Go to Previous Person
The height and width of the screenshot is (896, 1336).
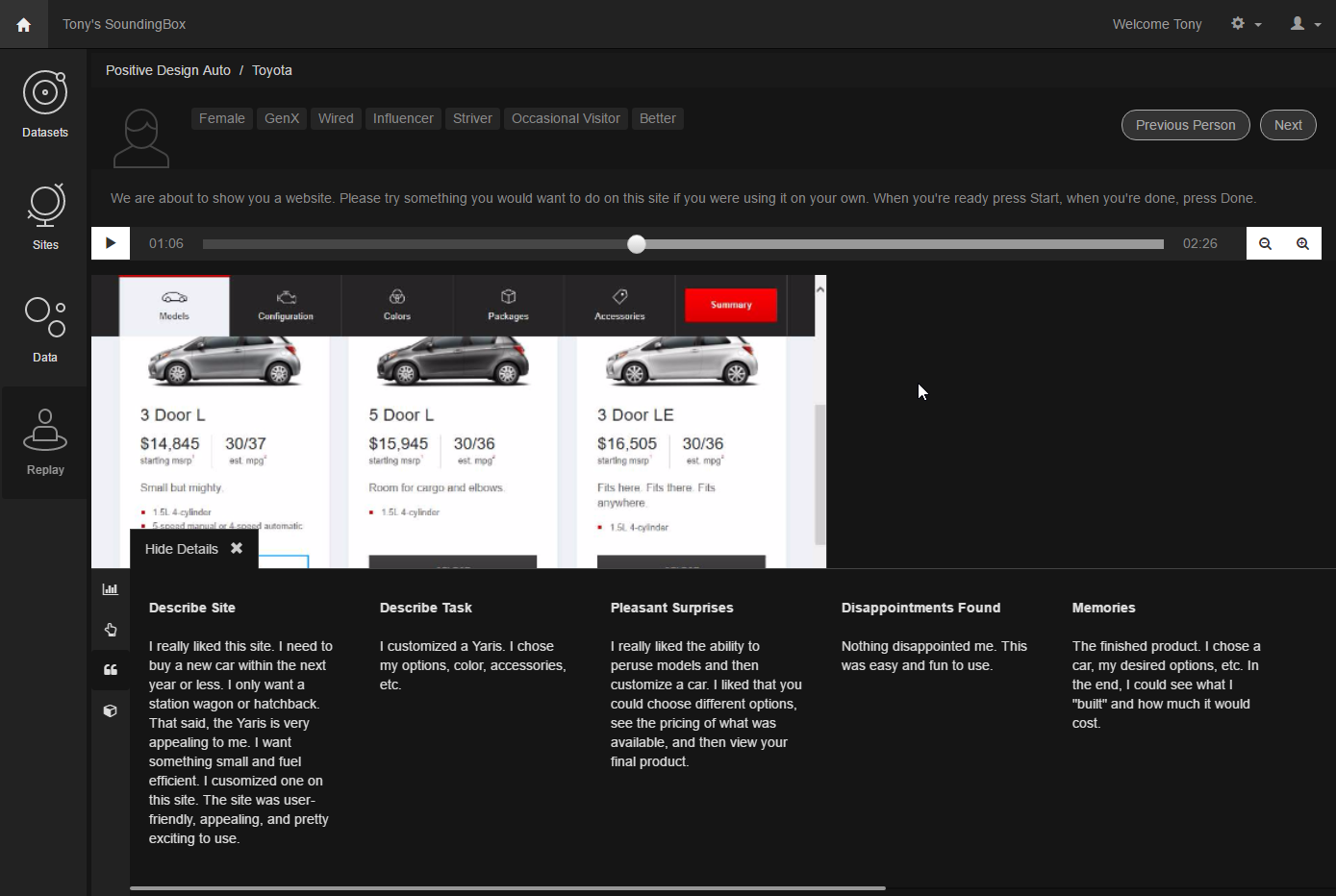[1185, 125]
